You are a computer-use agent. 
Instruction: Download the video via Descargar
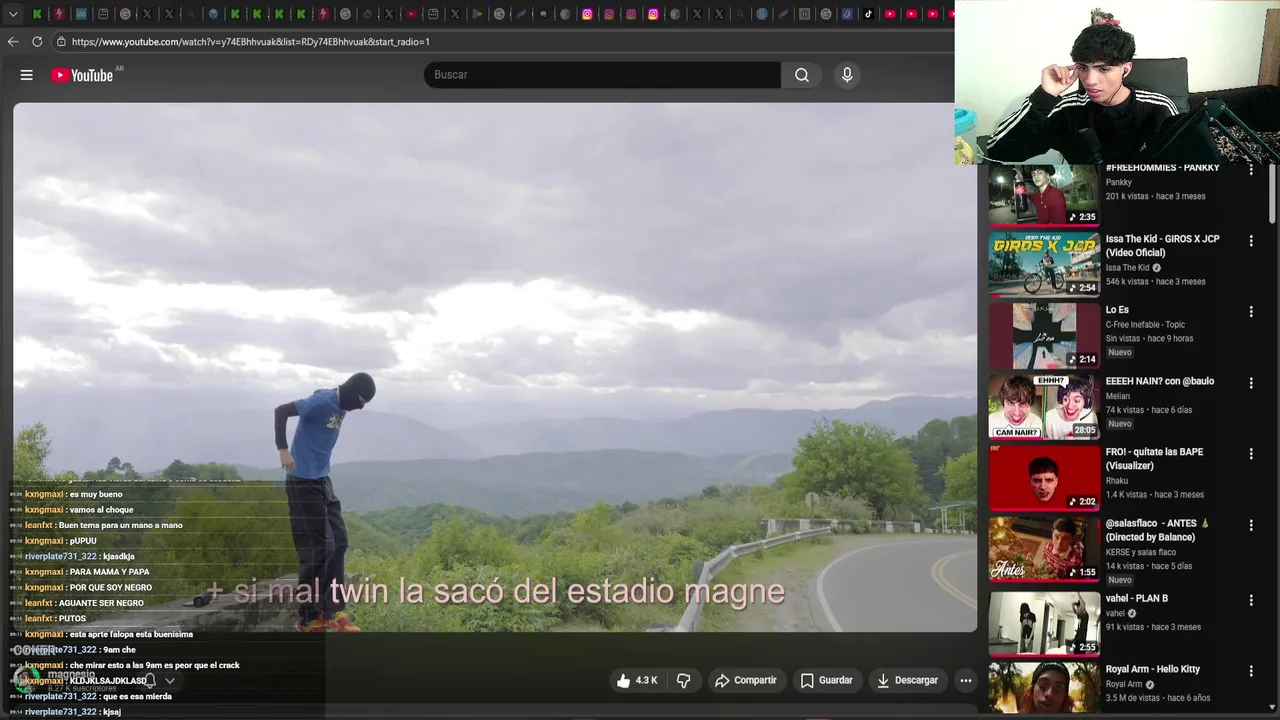(x=907, y=680)
